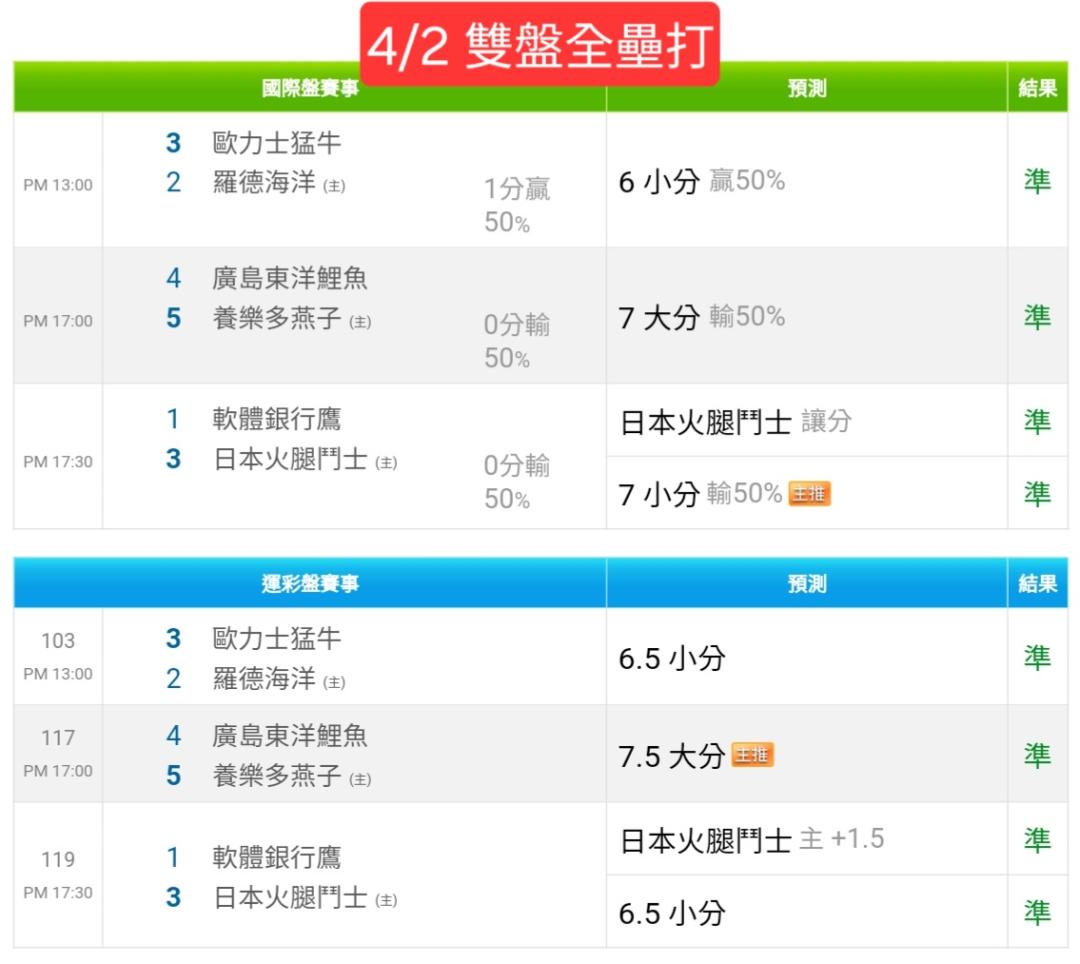Click the 準 result mark for 7.5 大分
Viewport: 1080px width, 964px height.
(x=1037, y=756)
